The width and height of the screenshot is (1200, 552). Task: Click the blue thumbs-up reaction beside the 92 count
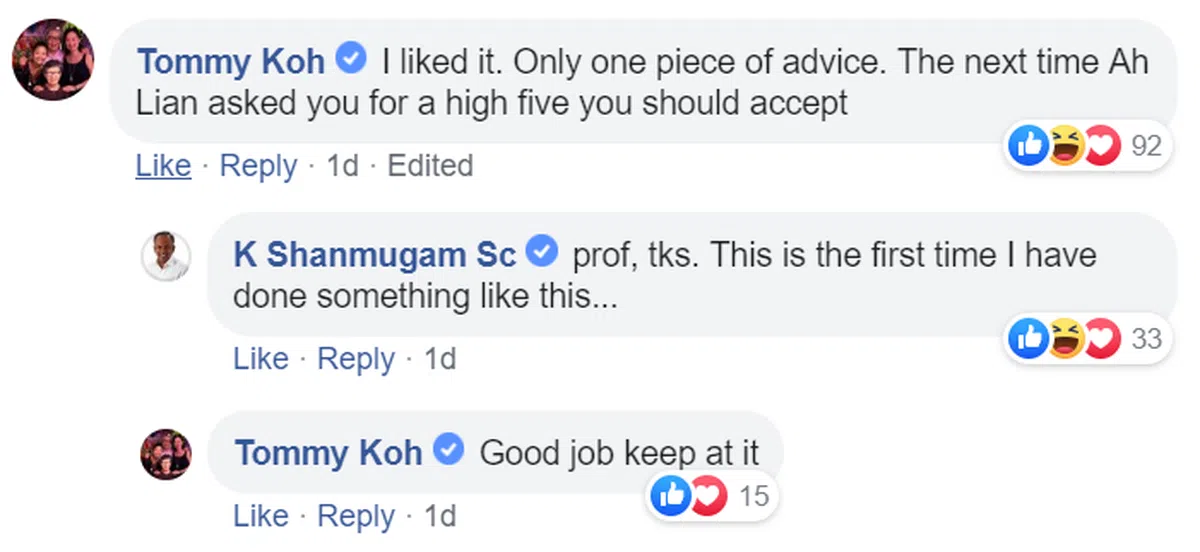tap(1028, 148)
